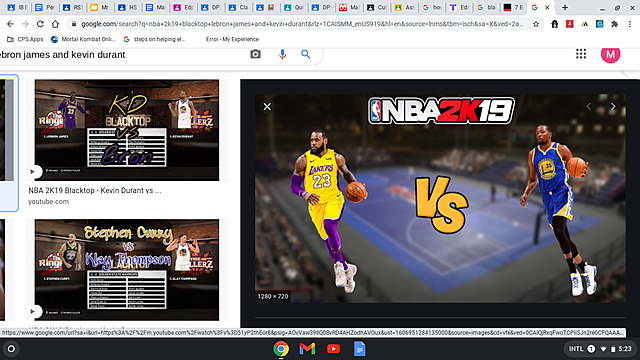Open 'steps on helping el...' bookmark
Viewport: 640px width, 360px height.
click(x=154, y=39)
